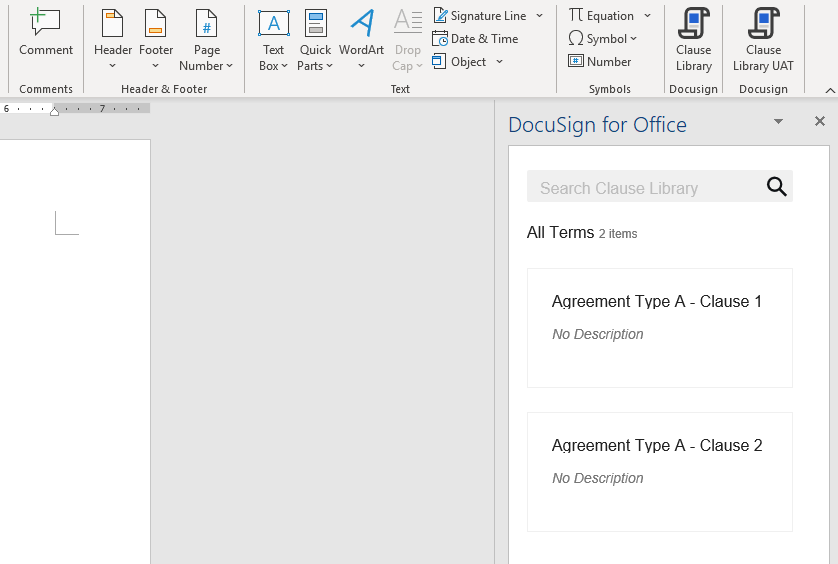838x564 pixels.
Task: Insert a Number symbol
Action: click(x=600, y=61)
